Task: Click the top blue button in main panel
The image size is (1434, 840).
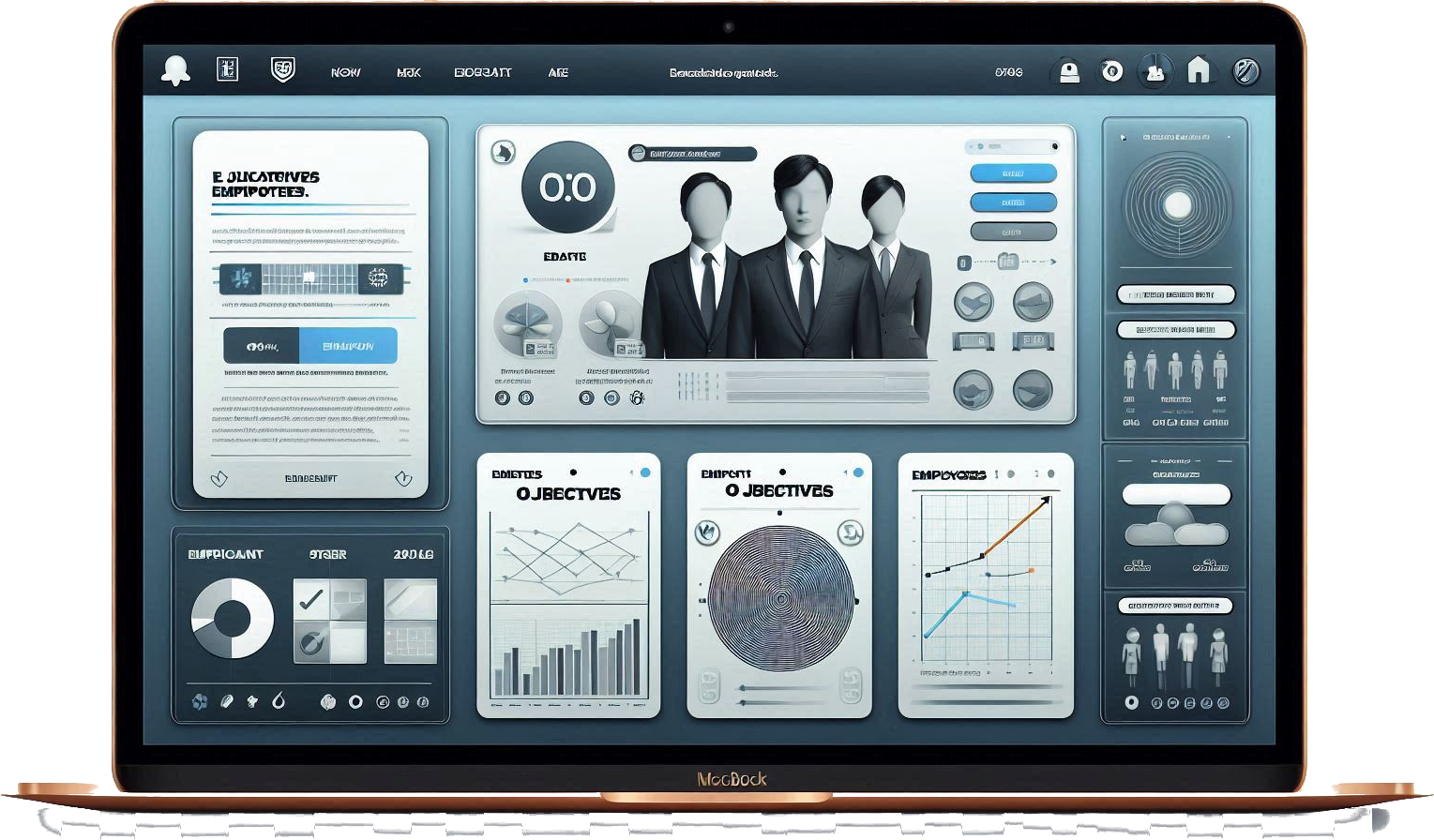Action: click(1013, 173)
